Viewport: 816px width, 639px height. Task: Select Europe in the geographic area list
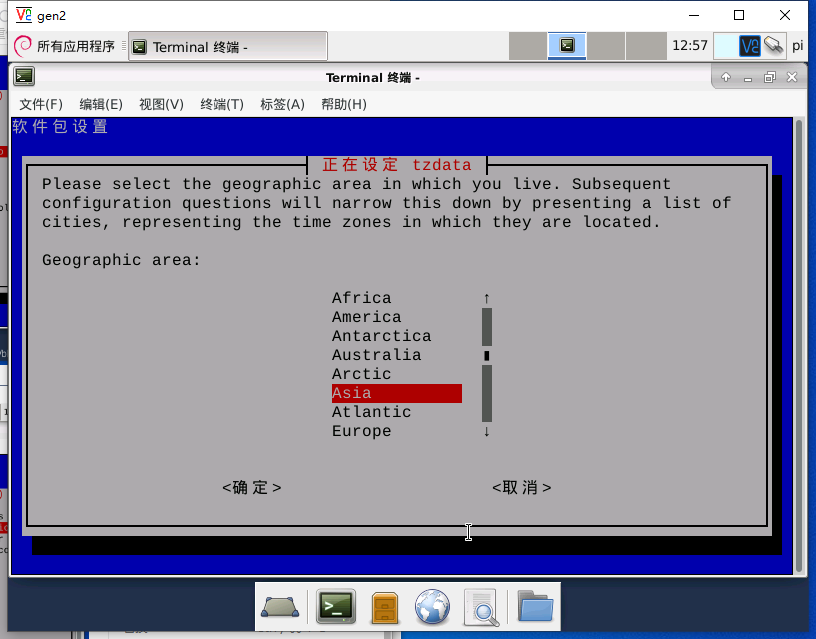click(x=362, y=431)
